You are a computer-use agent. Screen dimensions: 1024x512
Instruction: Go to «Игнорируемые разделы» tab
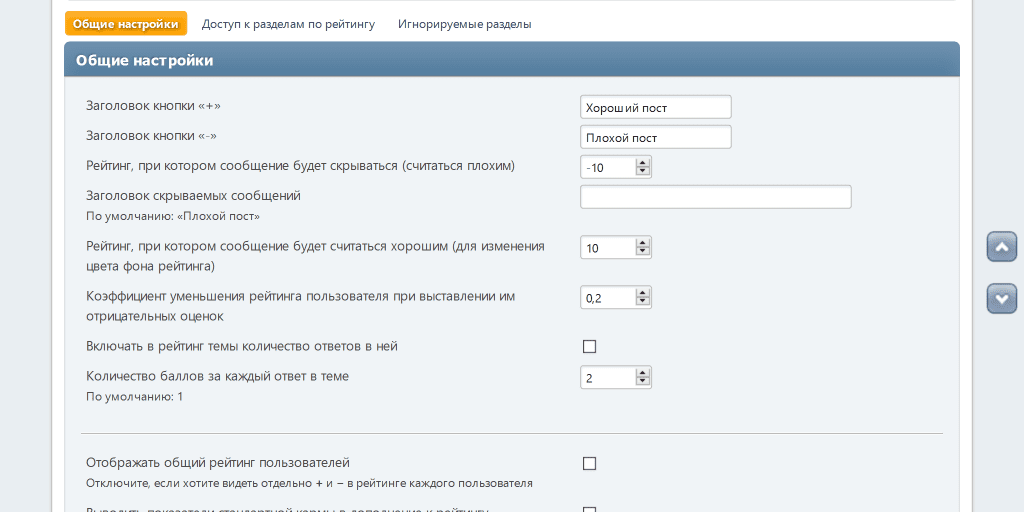[464, 24]
